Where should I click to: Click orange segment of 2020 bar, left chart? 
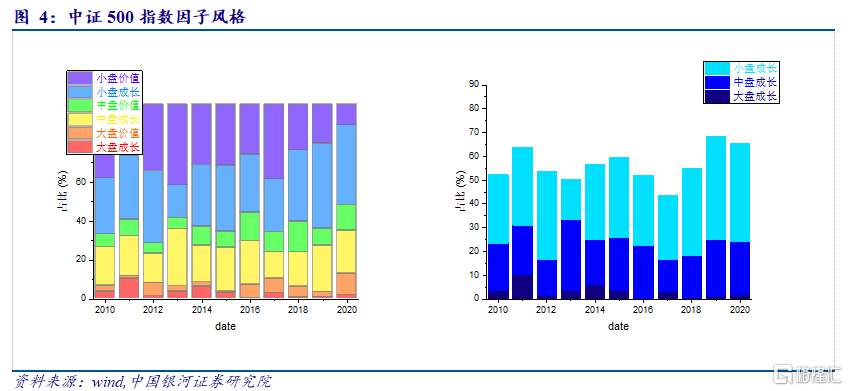[347, 283]
